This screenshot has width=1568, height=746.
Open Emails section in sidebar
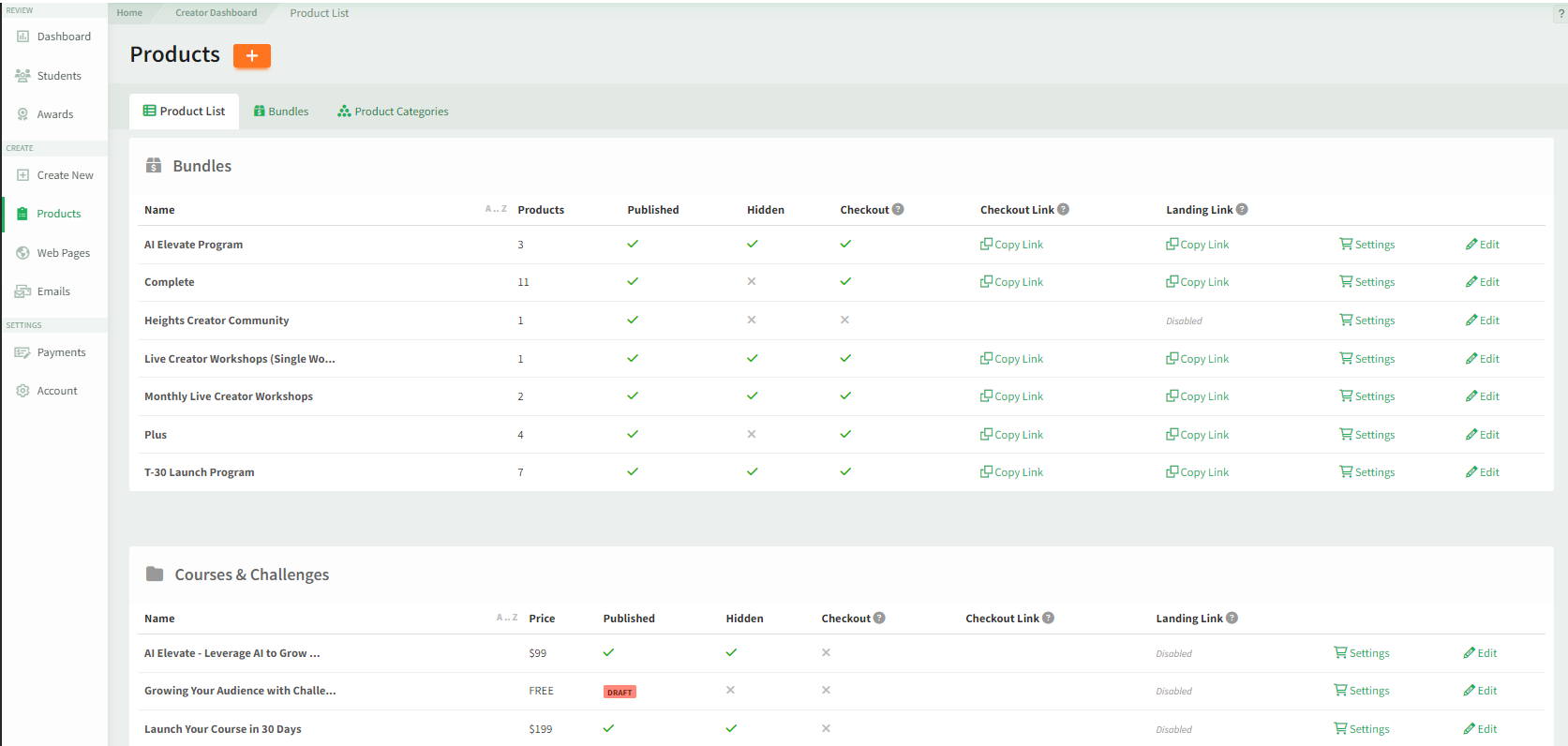43,291
